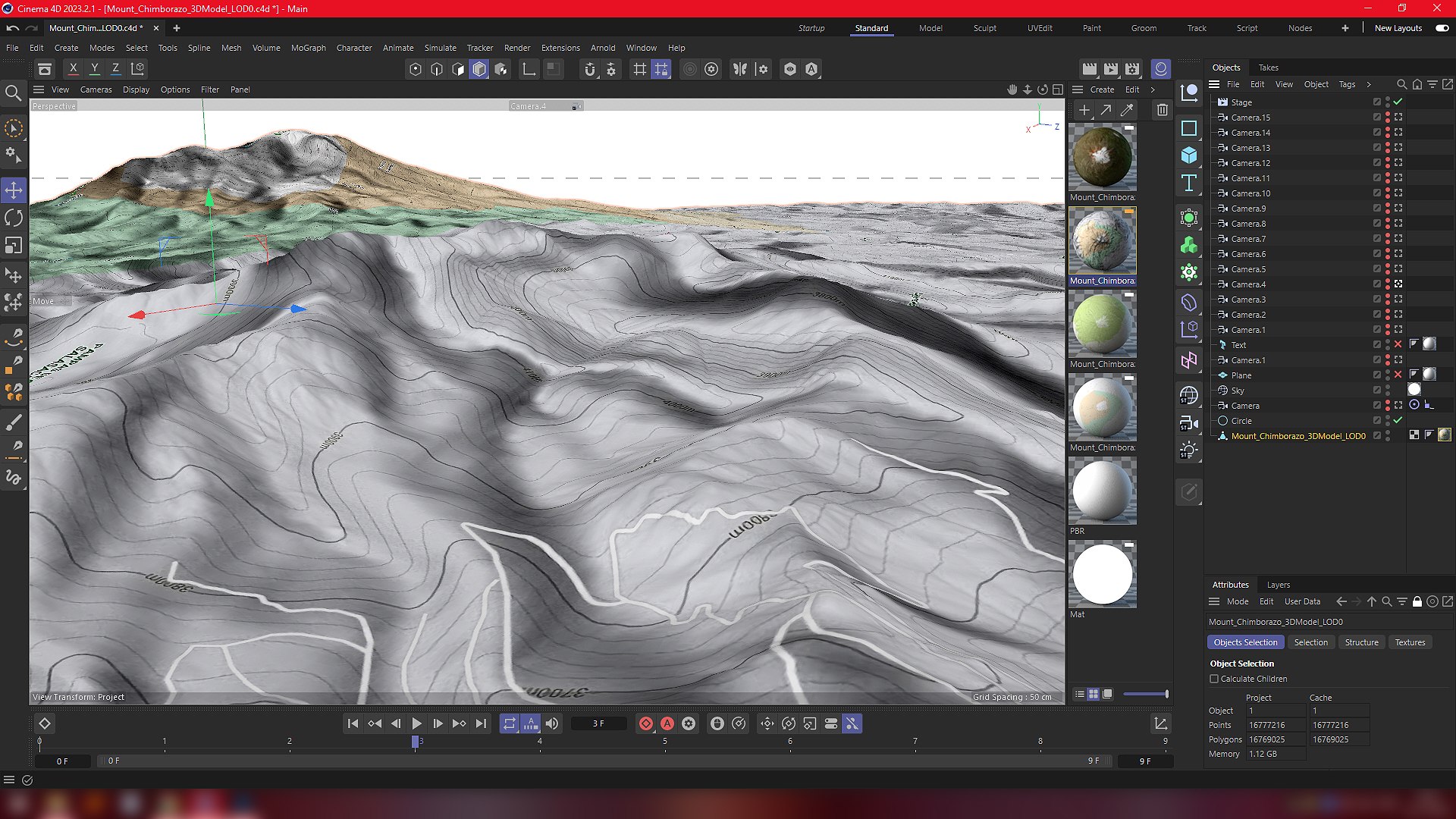This screenshot has width=1456, height=819.
Task: Open Edit Render Settings icon
Action: (1132, 69)
